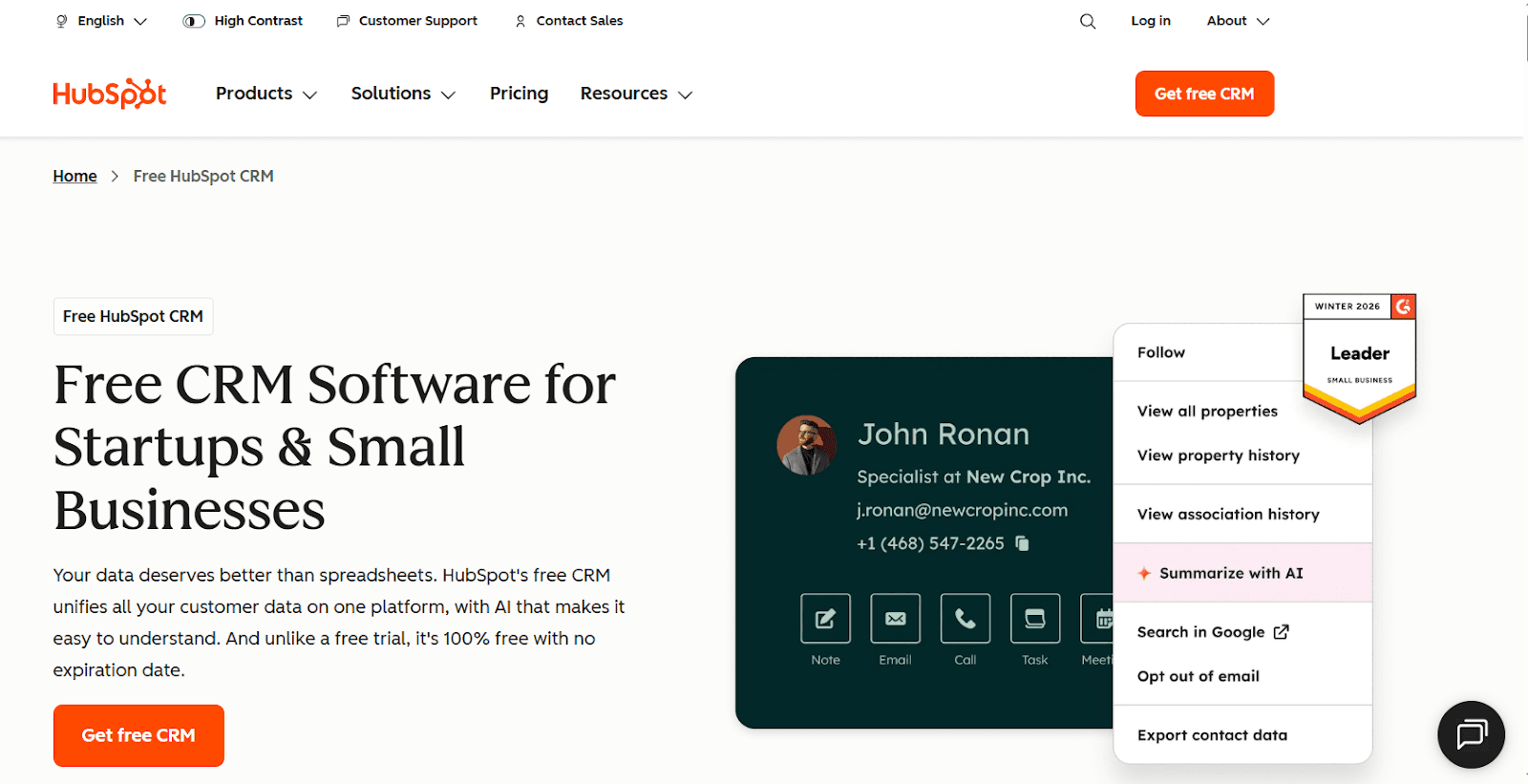Click the AI sparkle icon in Summarize row
This screenshot has width=1528, height=784.
pos(1144,573)
